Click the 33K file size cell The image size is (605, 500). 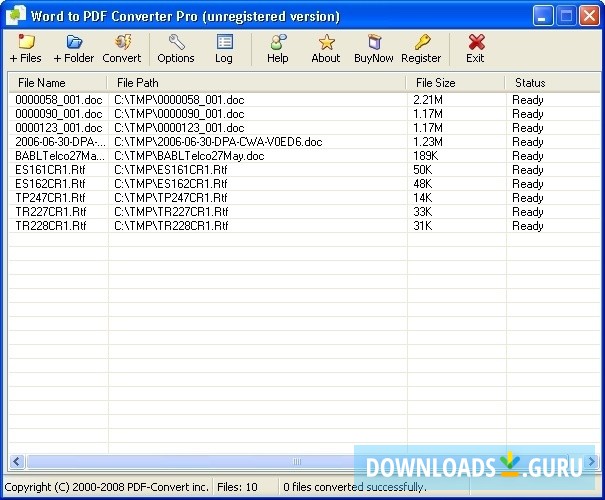(422, 212)
